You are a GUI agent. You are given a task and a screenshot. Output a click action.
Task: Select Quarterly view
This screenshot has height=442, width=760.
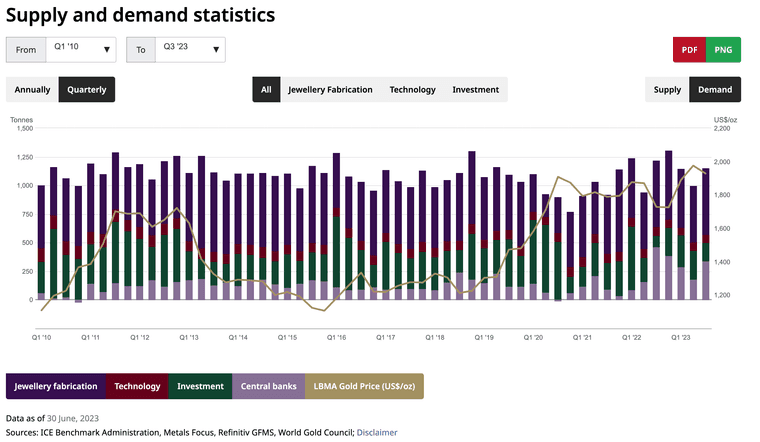tap(87, 89)
